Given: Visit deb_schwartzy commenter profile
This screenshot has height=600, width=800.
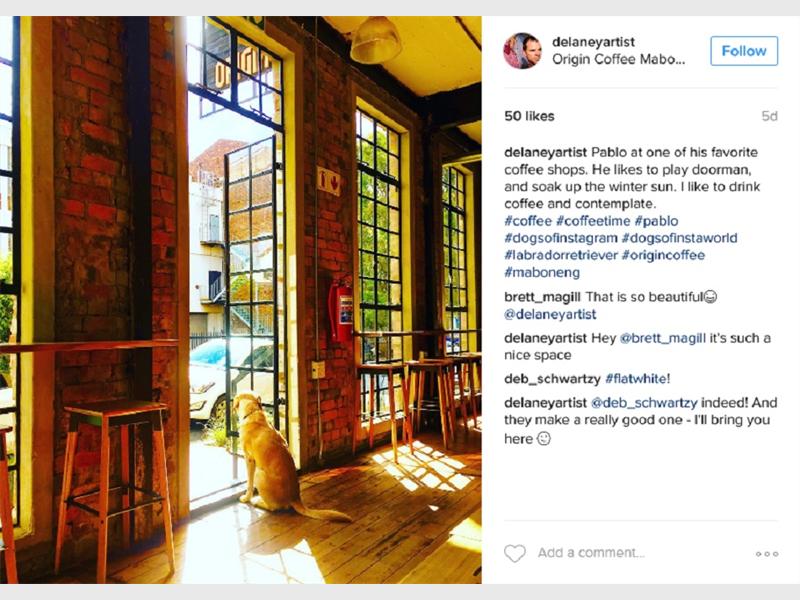Looking at the screenshot, I should (553, 379).
